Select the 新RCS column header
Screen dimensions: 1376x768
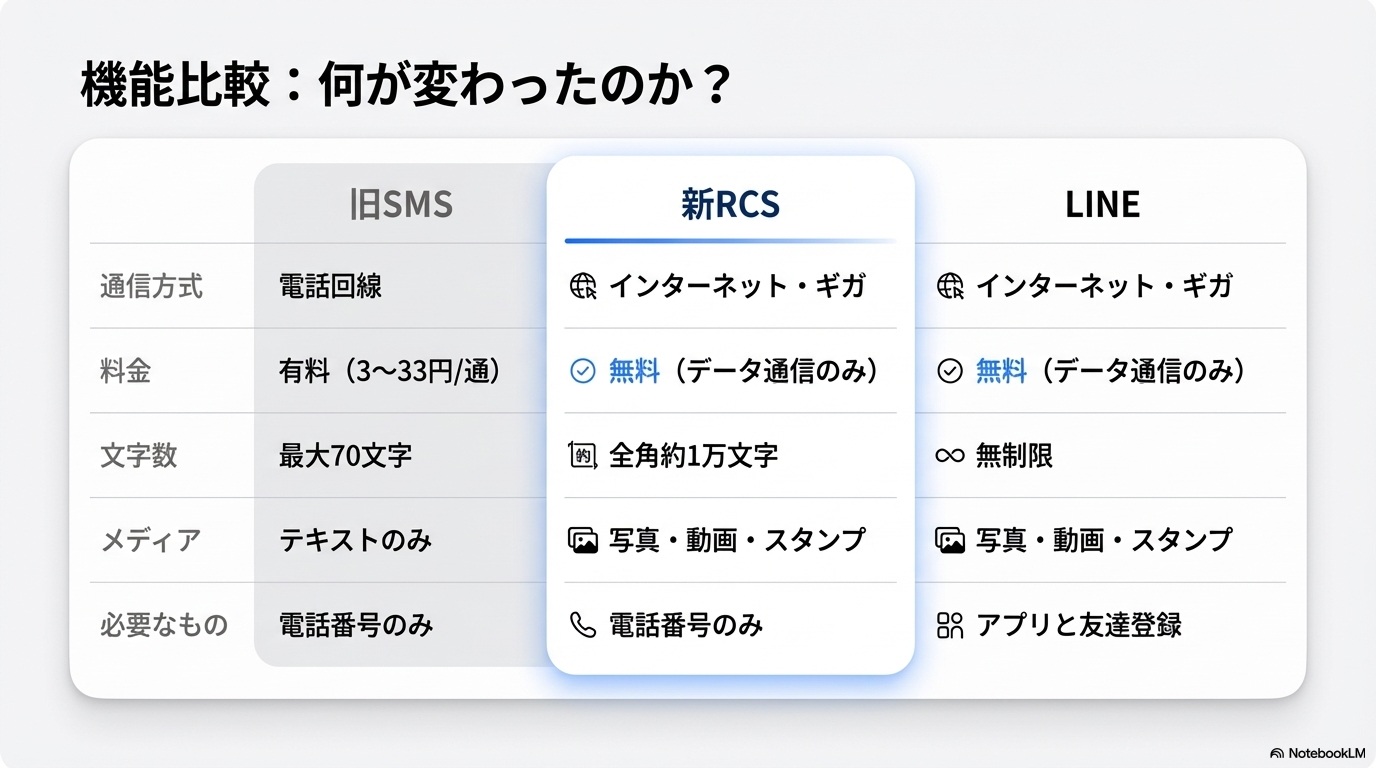point(730,205)
